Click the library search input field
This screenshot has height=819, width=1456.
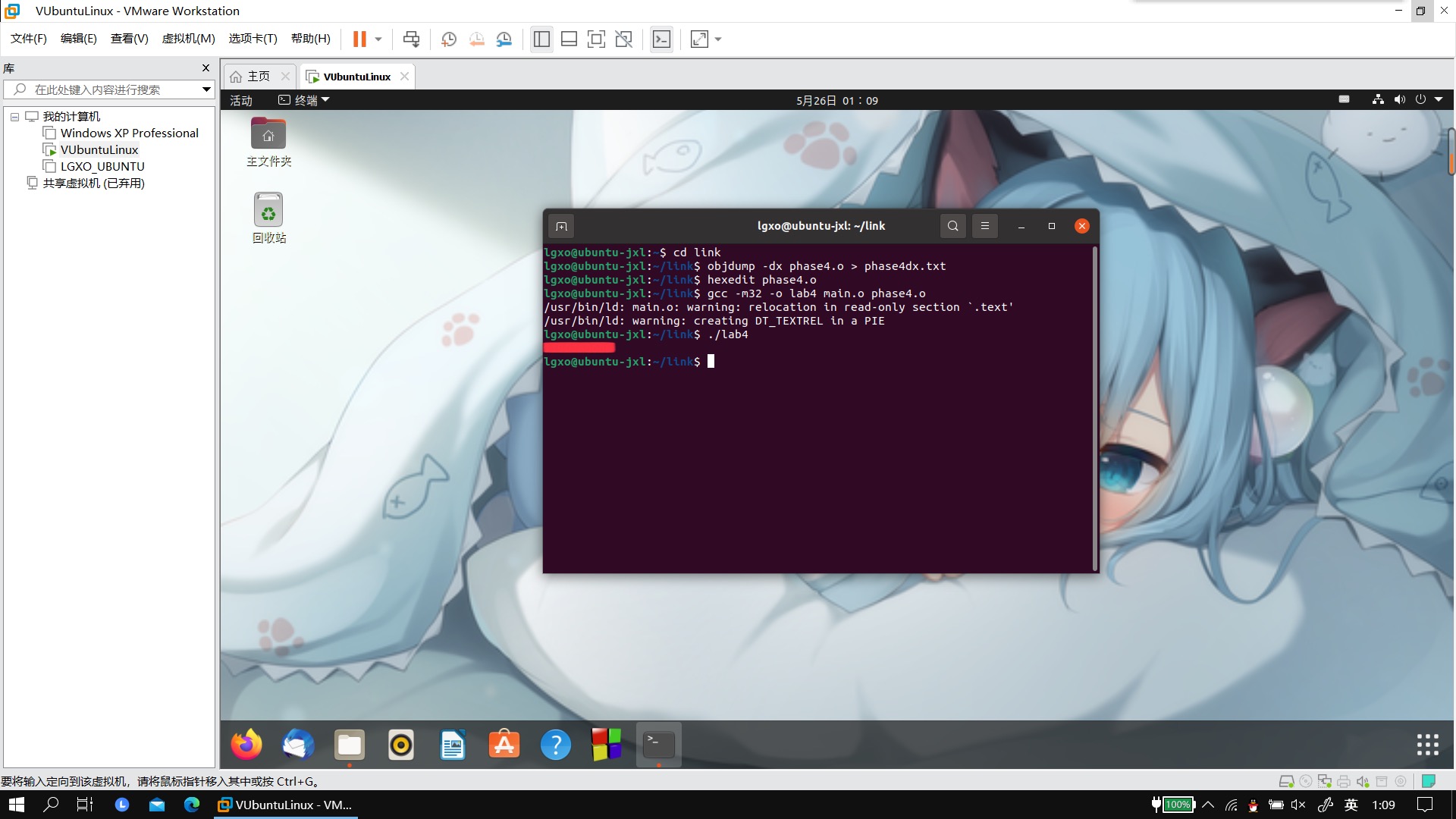tap(110, 89)
